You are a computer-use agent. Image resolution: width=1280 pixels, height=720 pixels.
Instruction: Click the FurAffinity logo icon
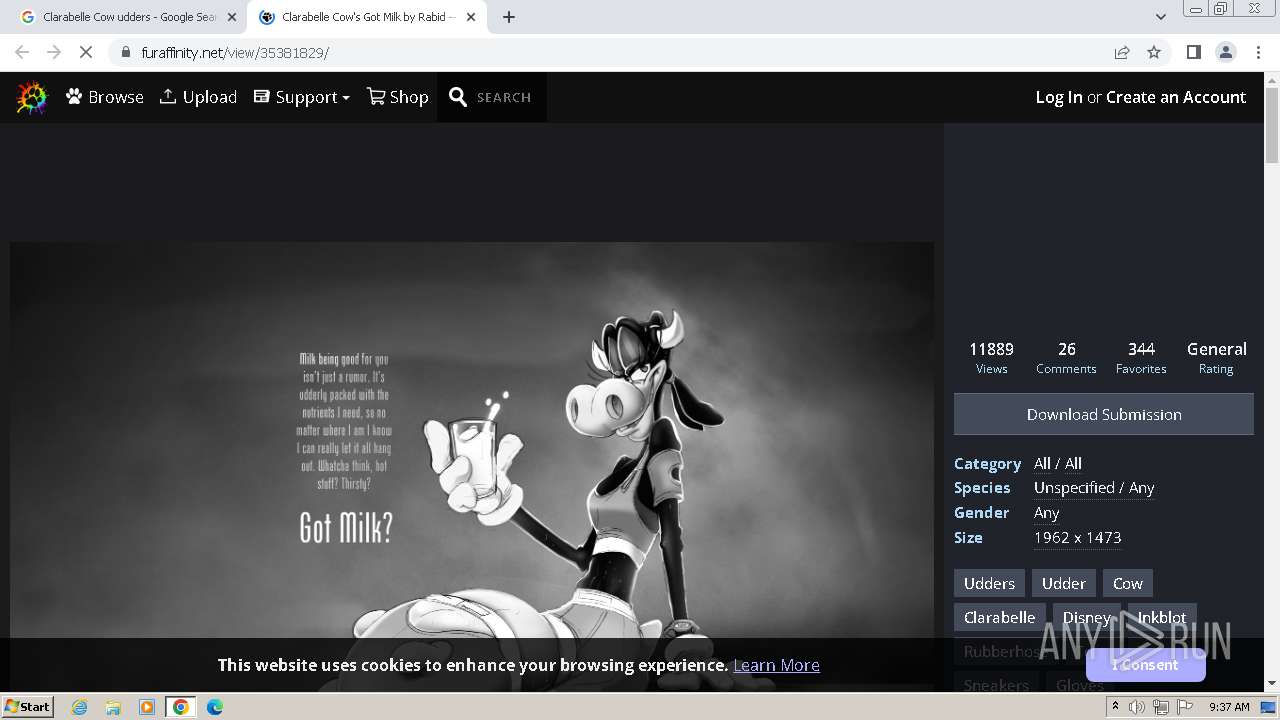pos(32,97)
